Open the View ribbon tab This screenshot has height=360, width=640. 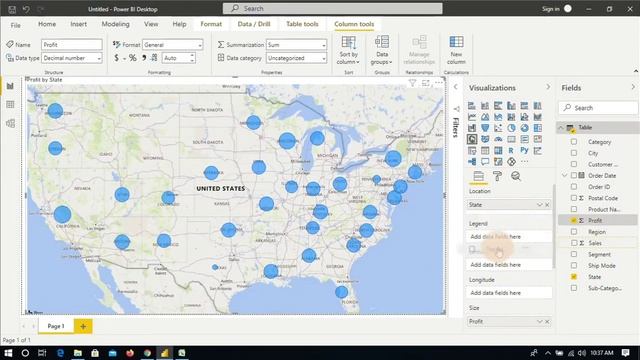pyautogui.click(x=151, y=24)
